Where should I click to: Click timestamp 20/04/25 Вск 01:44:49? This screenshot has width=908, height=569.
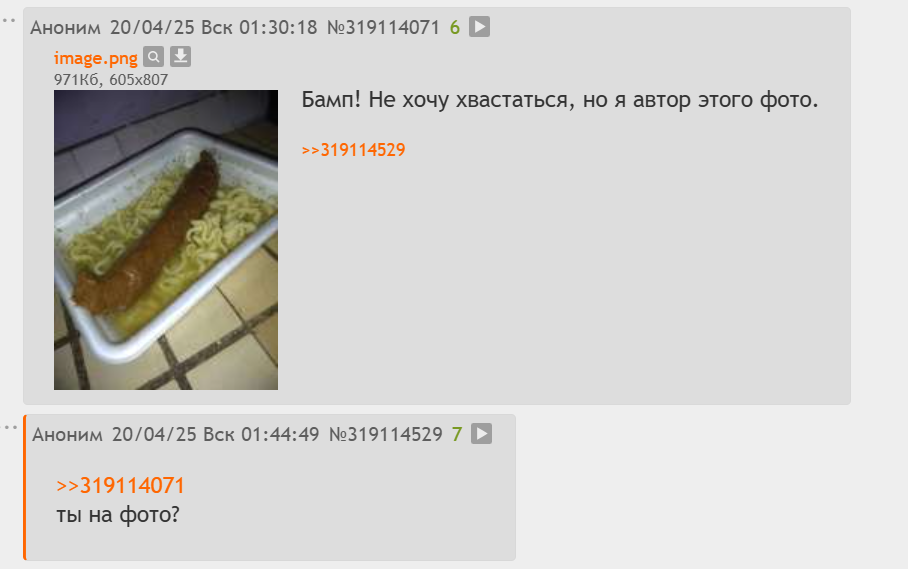215,434
